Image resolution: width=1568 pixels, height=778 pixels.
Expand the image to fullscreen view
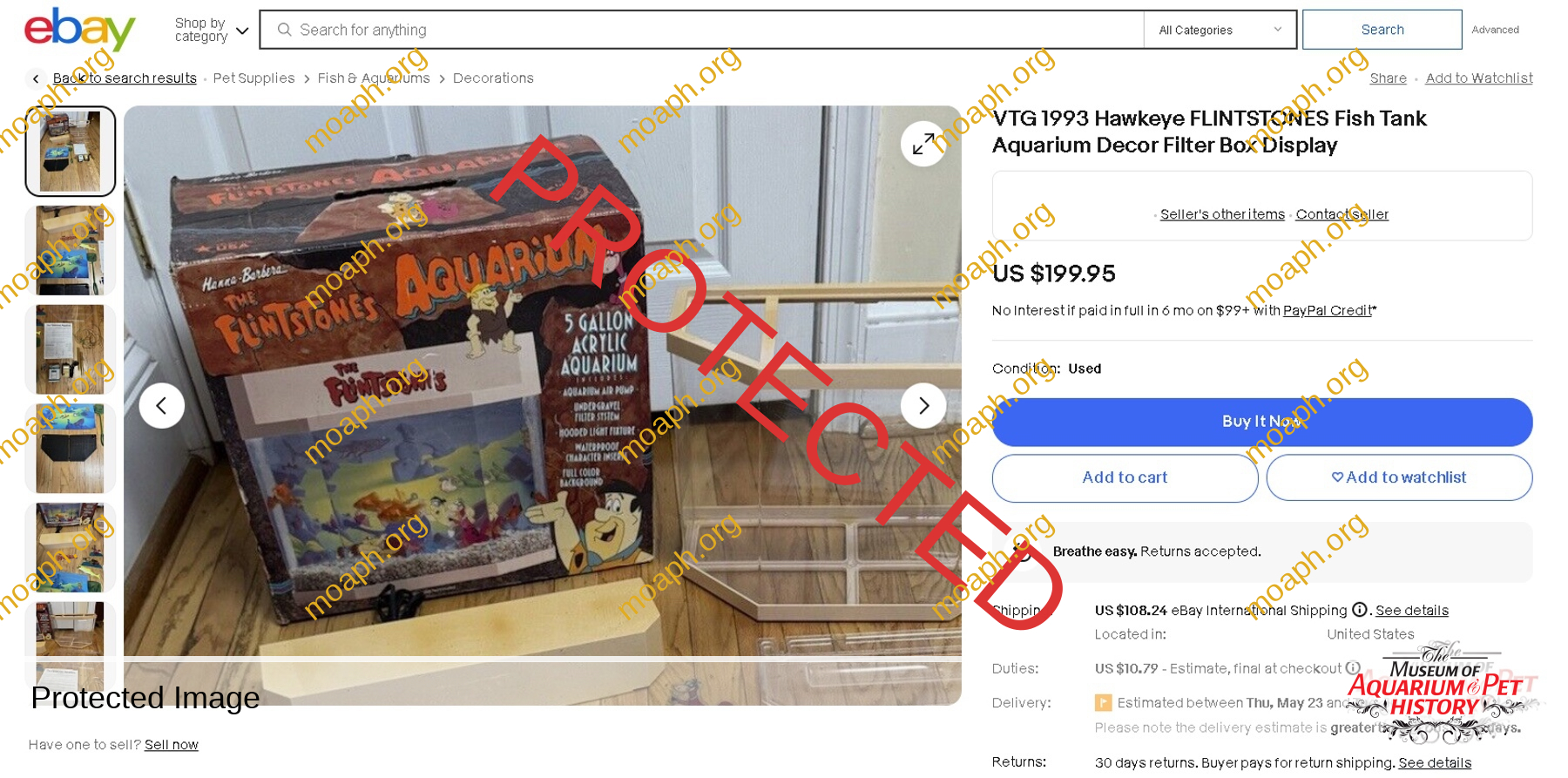pyautogui.click(x=923, y=144)
